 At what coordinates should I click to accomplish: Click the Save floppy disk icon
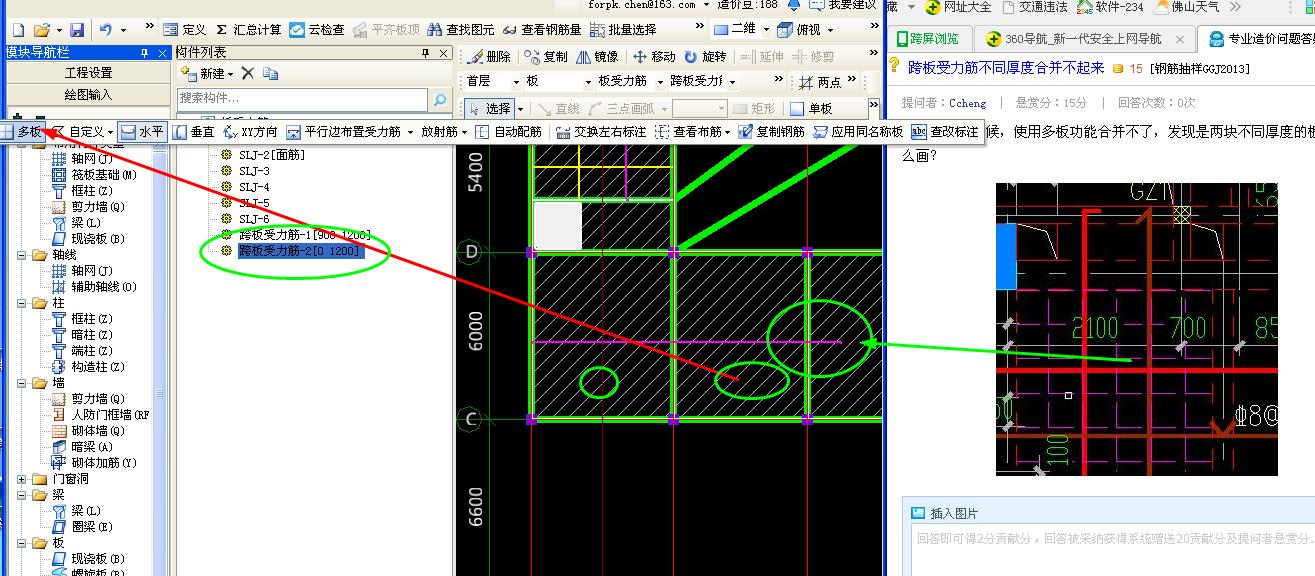click(x=77, y=30)
